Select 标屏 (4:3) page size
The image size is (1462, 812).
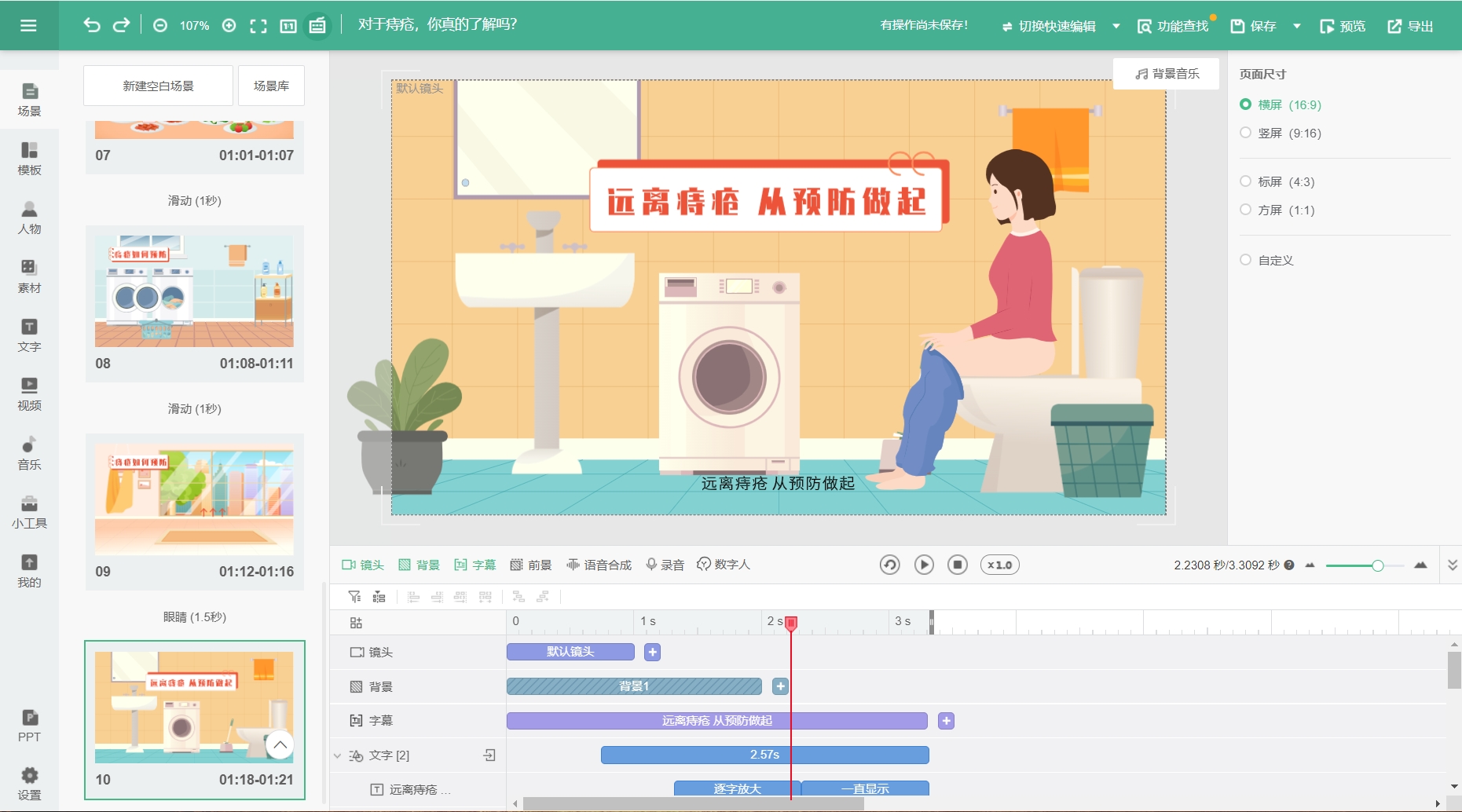tap(1277, 181)
